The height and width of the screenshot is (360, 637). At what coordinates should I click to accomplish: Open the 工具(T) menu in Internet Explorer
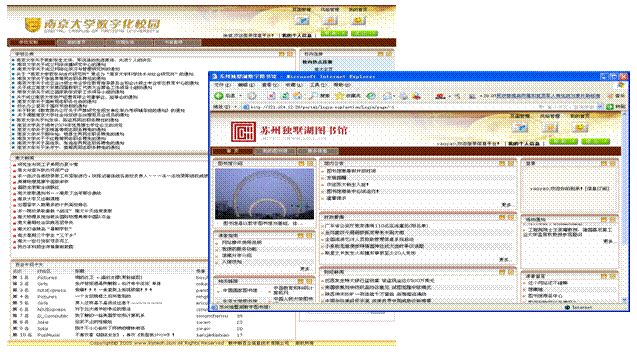pyautogui.click(x=318, y=85)
